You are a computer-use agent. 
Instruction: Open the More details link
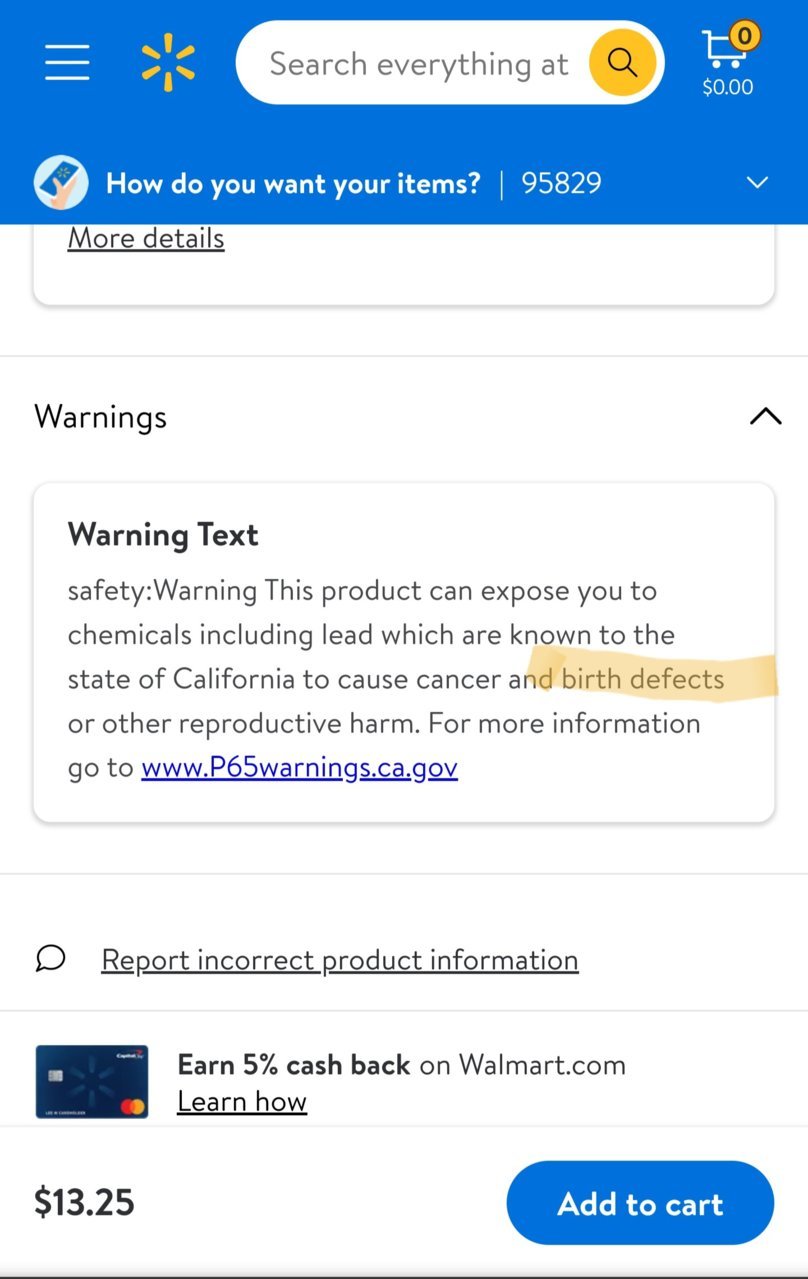coord(146,238)
